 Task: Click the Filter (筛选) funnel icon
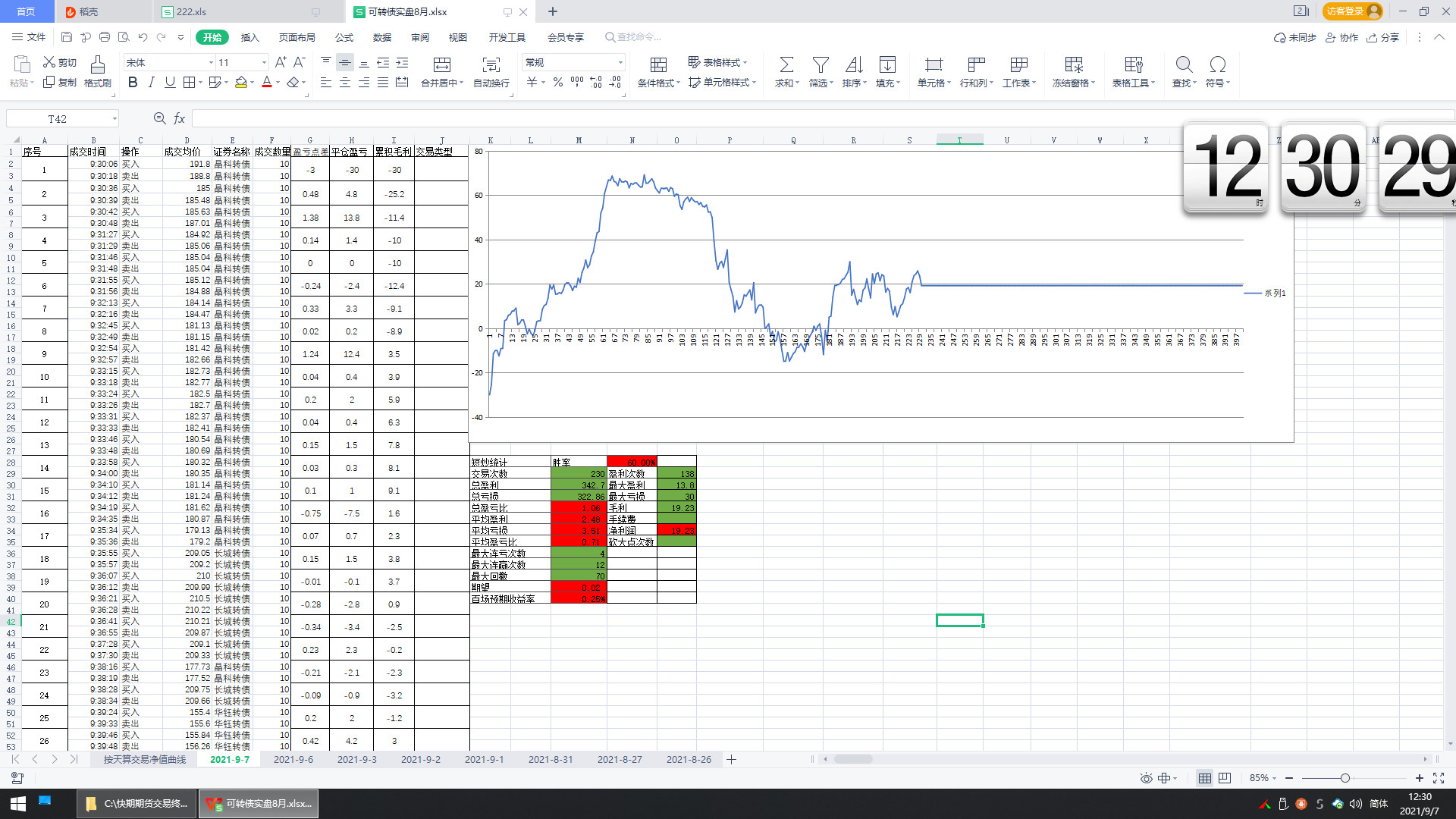point(820,65)
